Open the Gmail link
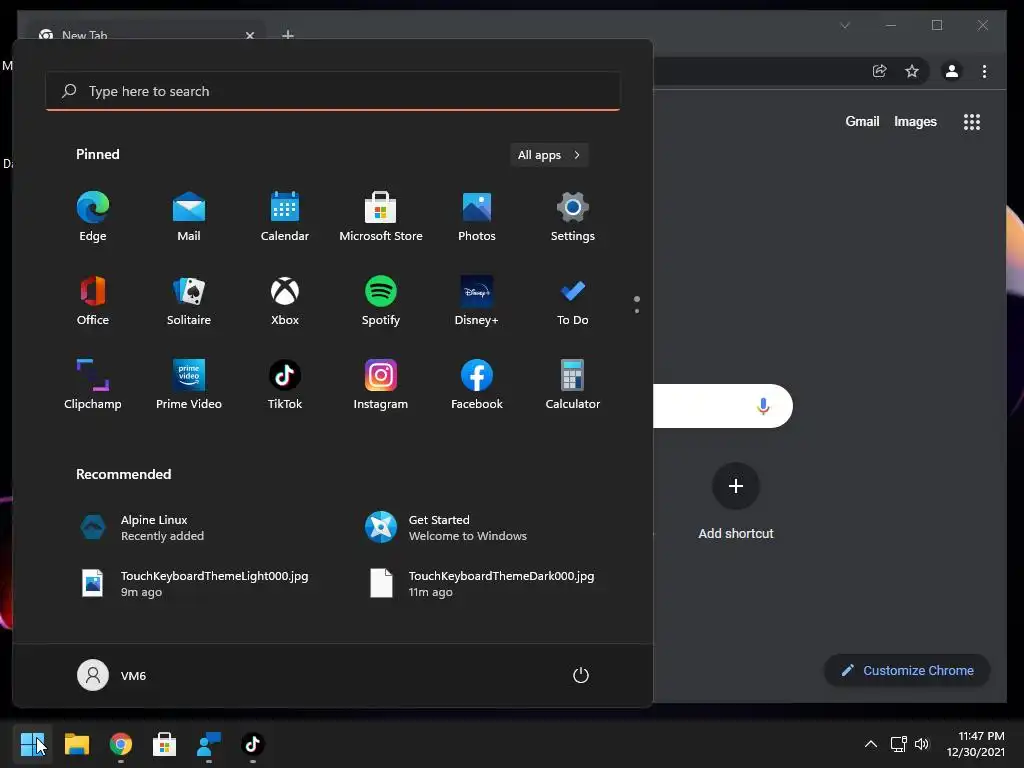Screen dimensions: 1024x768 click(x=862, y=121)
